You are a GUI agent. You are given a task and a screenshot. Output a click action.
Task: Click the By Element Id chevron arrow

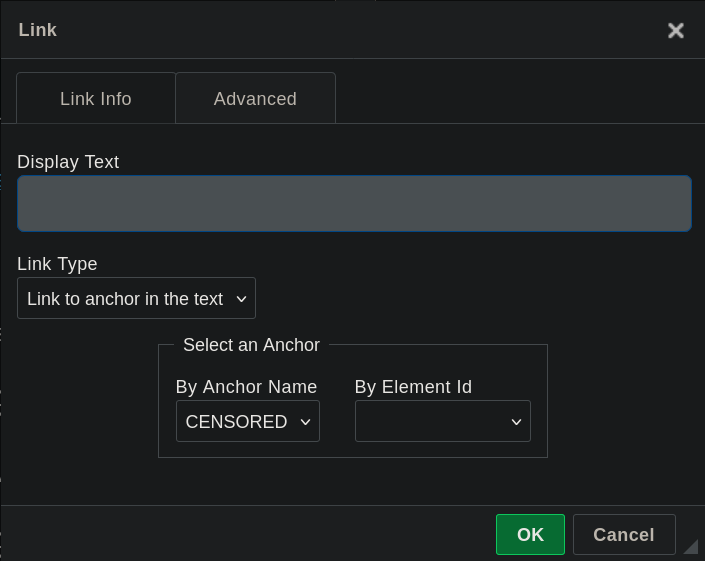click(x=516, y=422)
